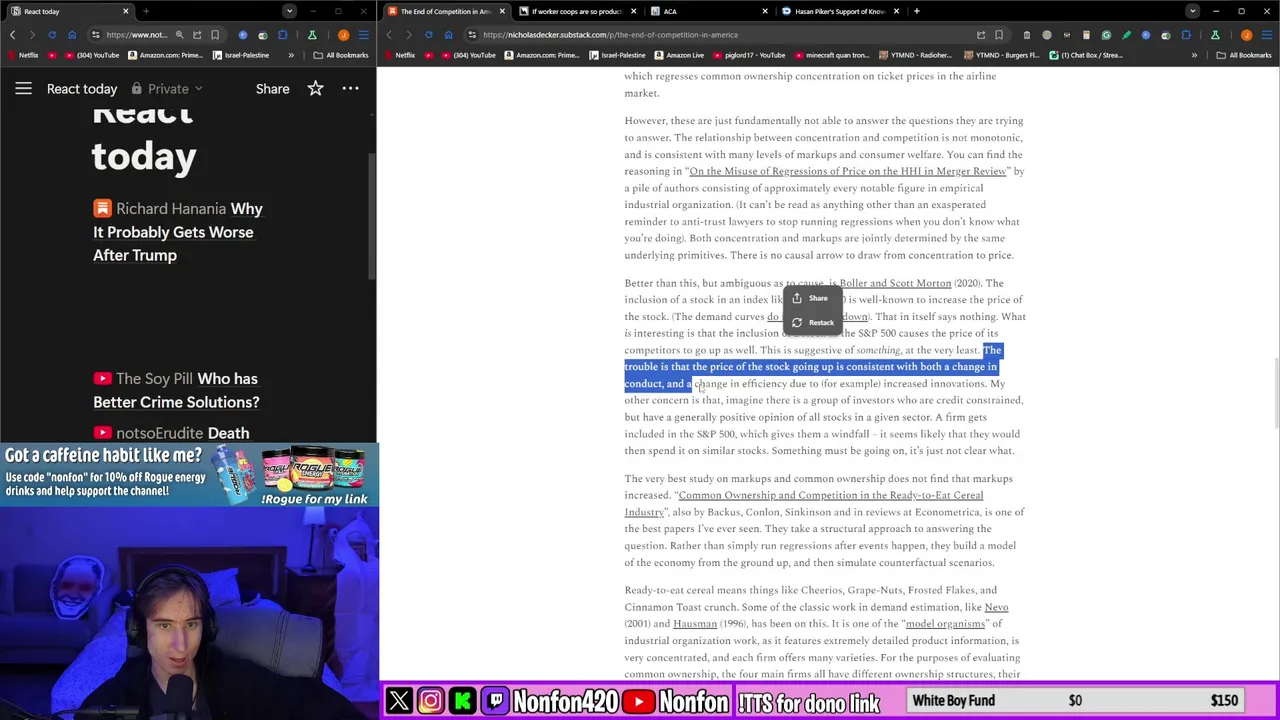Open All Bookmarks folder in left window
This screenshot has height=720, width=1280.
pyautogui.click(x=340, y=55)
